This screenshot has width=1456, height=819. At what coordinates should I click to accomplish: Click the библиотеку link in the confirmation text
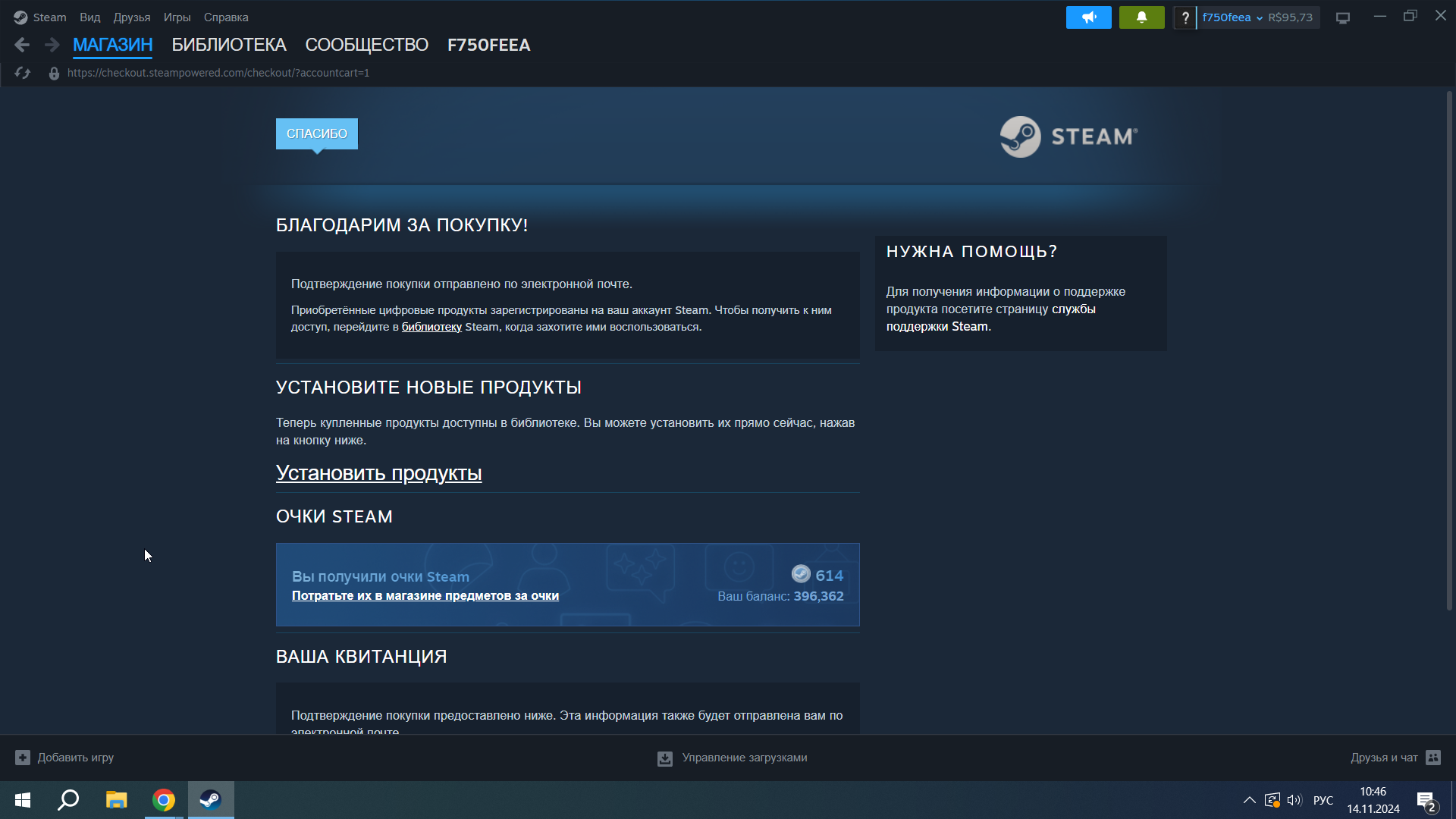(431, 327)
